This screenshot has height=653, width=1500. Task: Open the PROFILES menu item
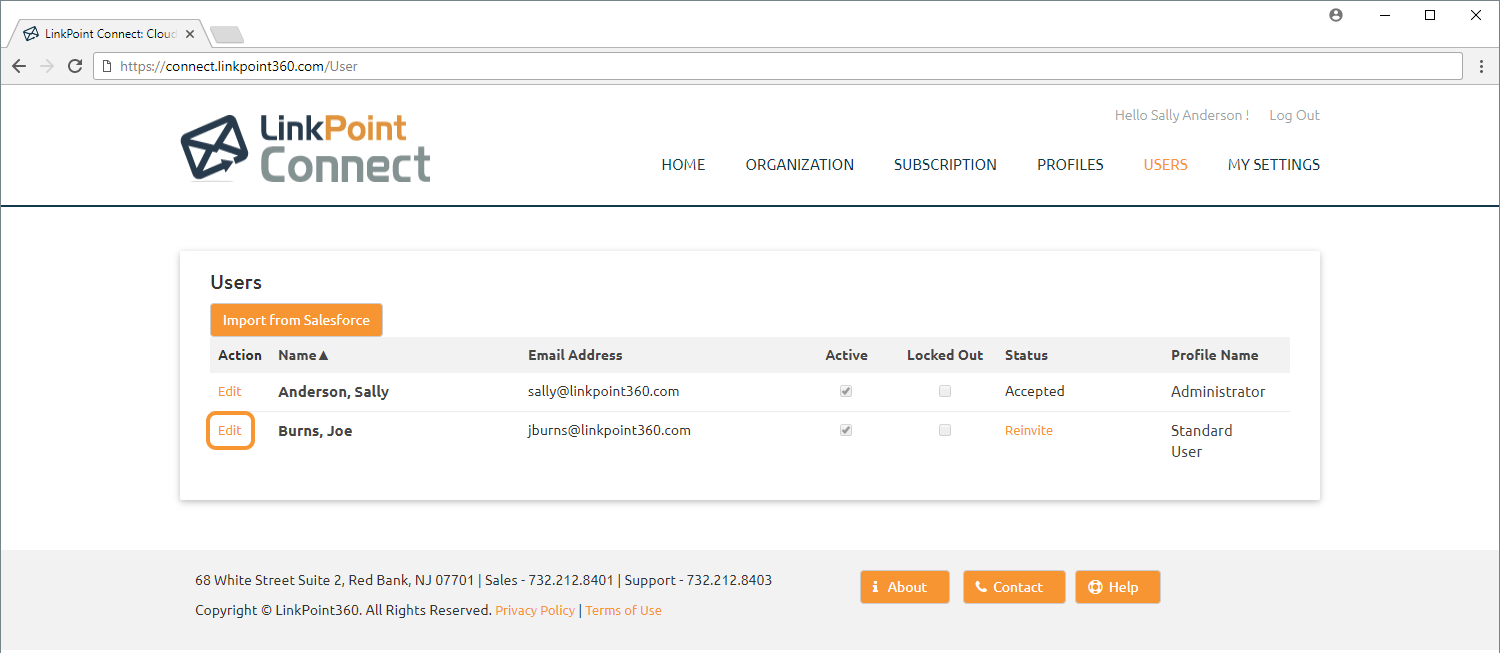[x=1070, y=165]
